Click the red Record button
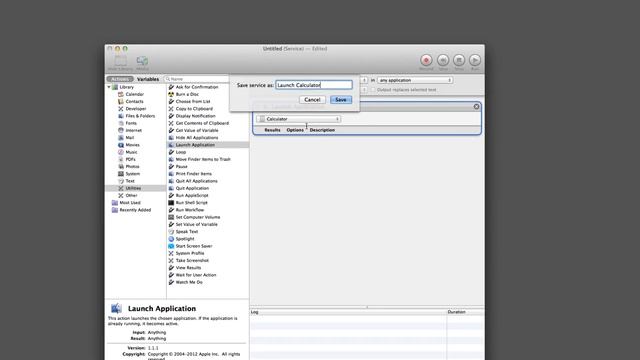 426,60
